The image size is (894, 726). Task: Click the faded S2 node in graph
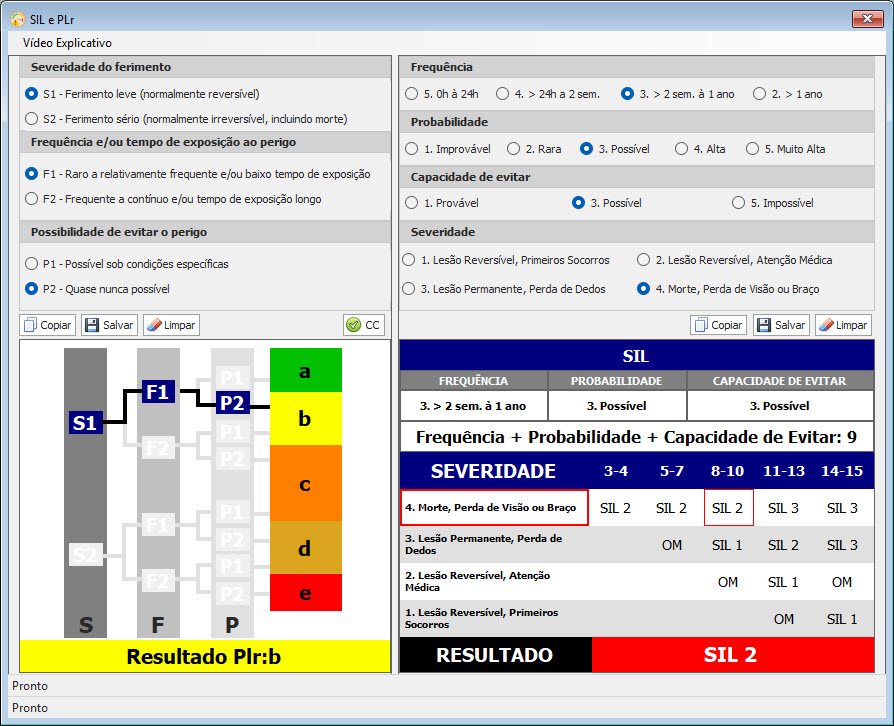coord(86,554)
